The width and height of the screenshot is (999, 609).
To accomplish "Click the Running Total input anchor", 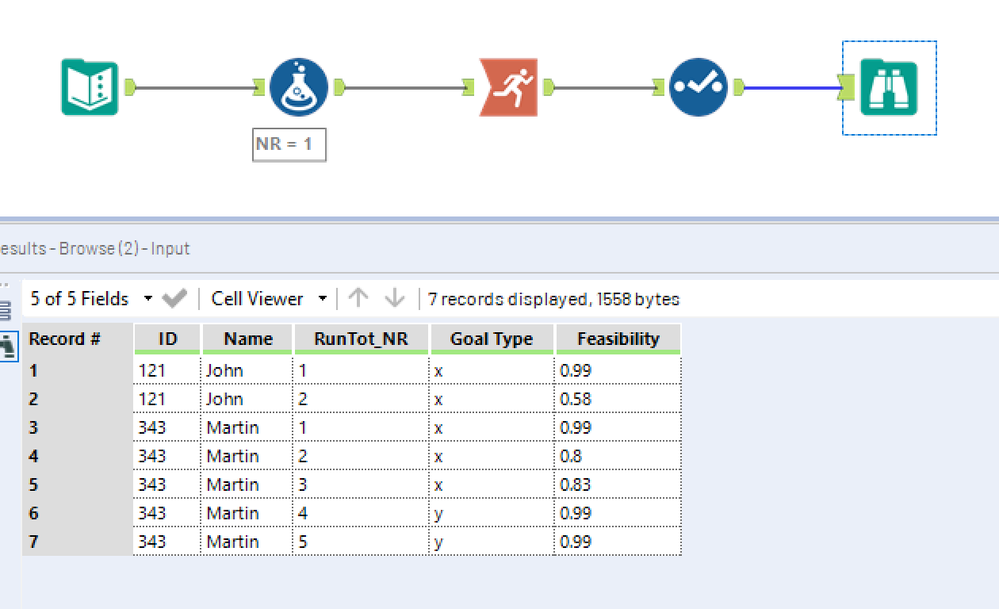I will (x=468, y=87).
